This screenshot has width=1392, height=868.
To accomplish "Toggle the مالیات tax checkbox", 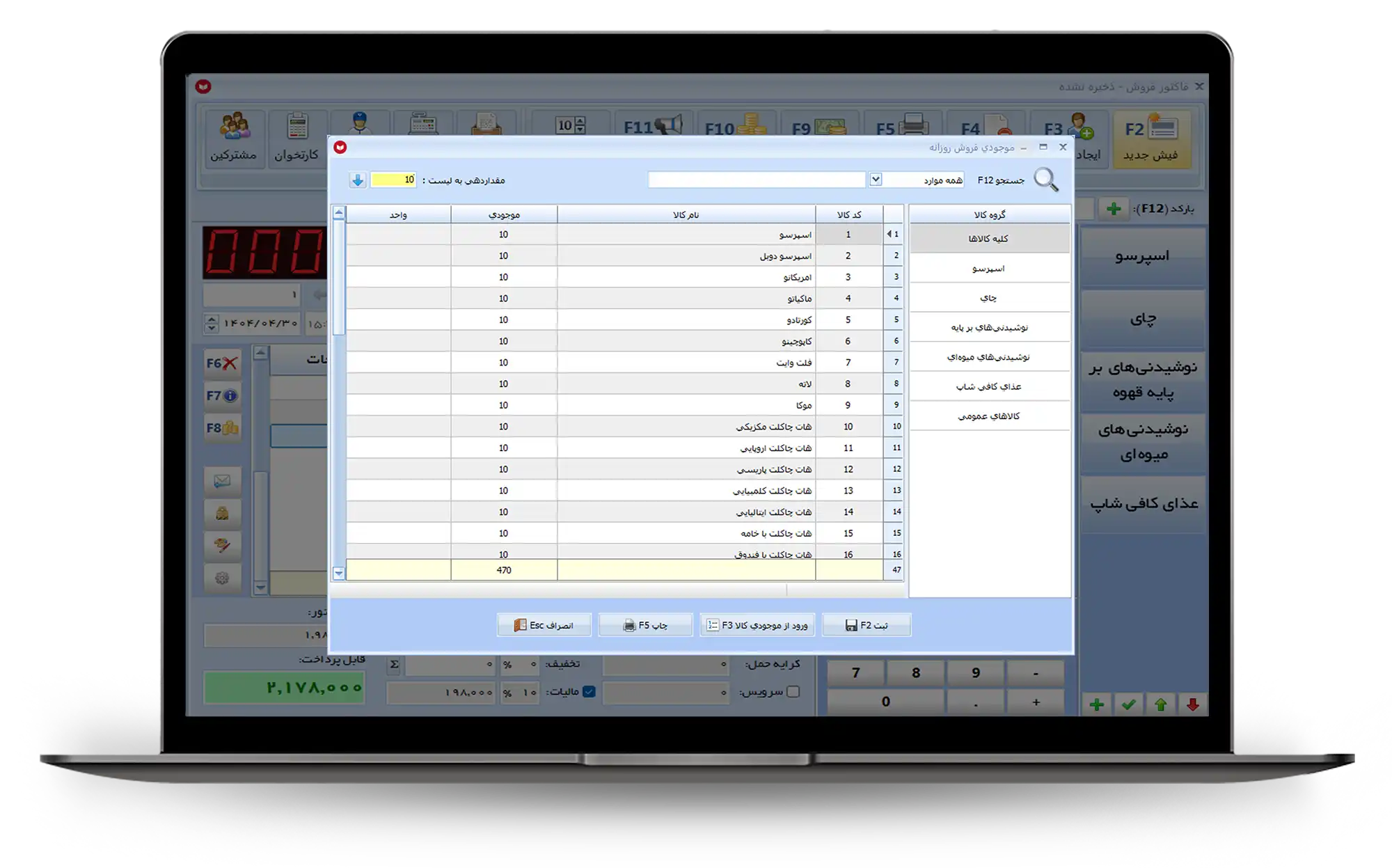I will click(x=589, y=692).
